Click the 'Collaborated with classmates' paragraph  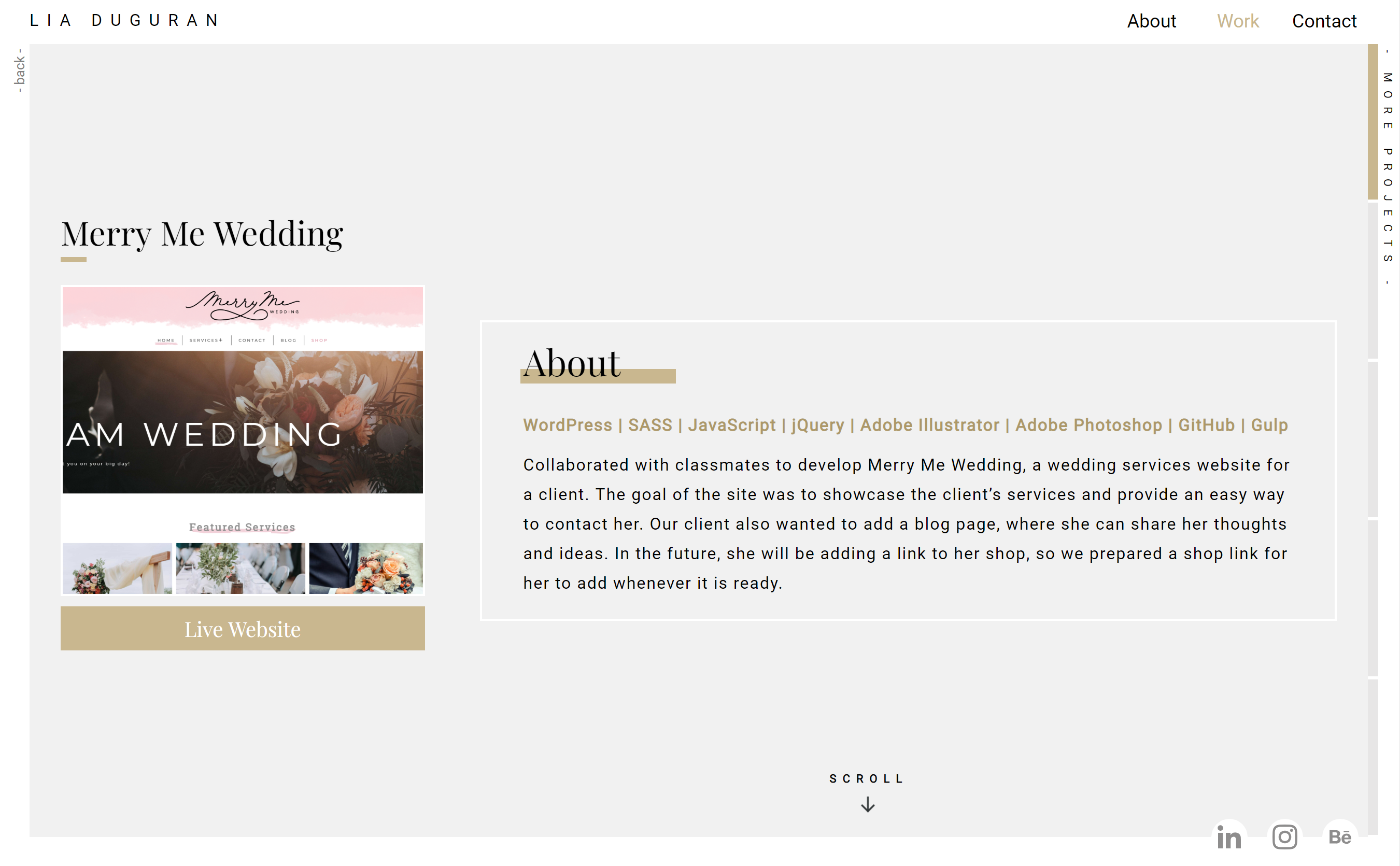pyautogui.click(x=906, y=523)
